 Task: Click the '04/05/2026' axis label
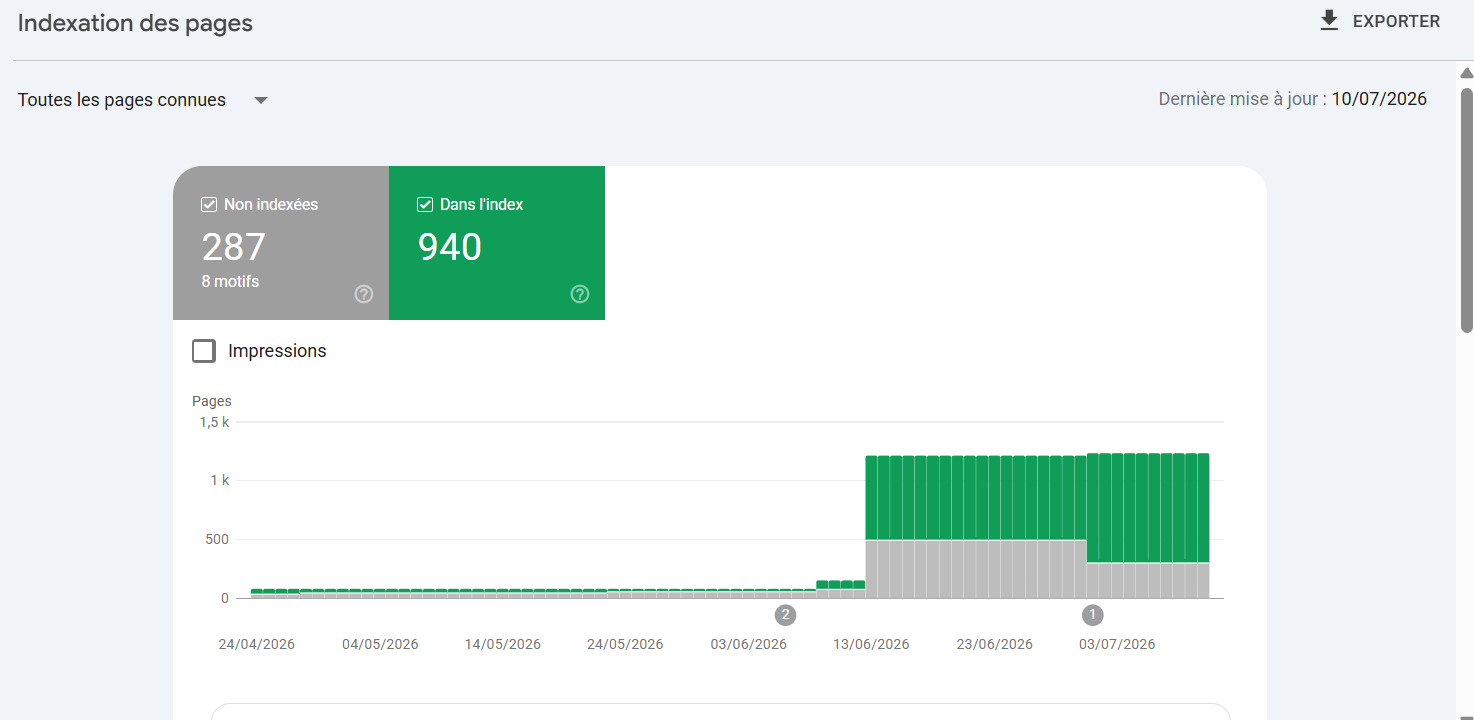click(x=380, y=644)
